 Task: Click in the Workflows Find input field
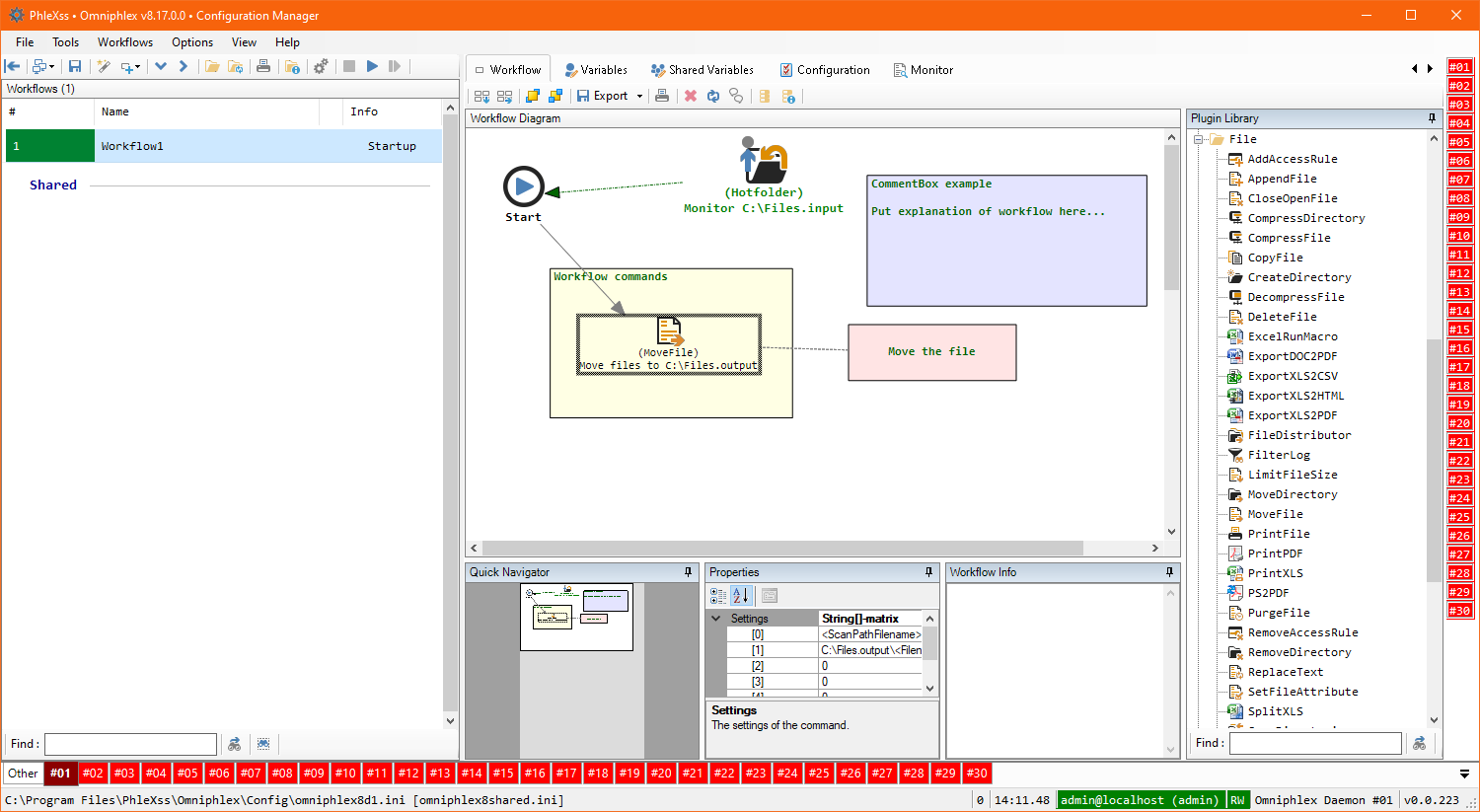[130, 744]
